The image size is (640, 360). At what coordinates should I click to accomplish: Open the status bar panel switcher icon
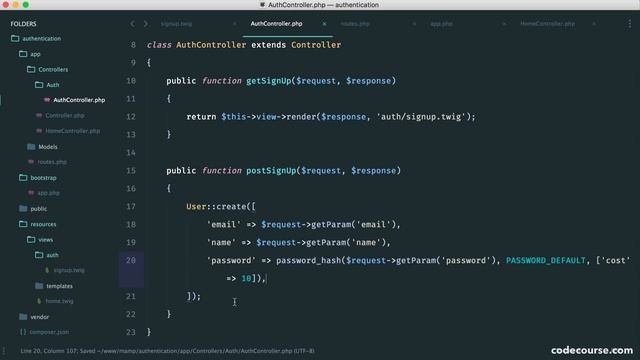coord(4,351)
